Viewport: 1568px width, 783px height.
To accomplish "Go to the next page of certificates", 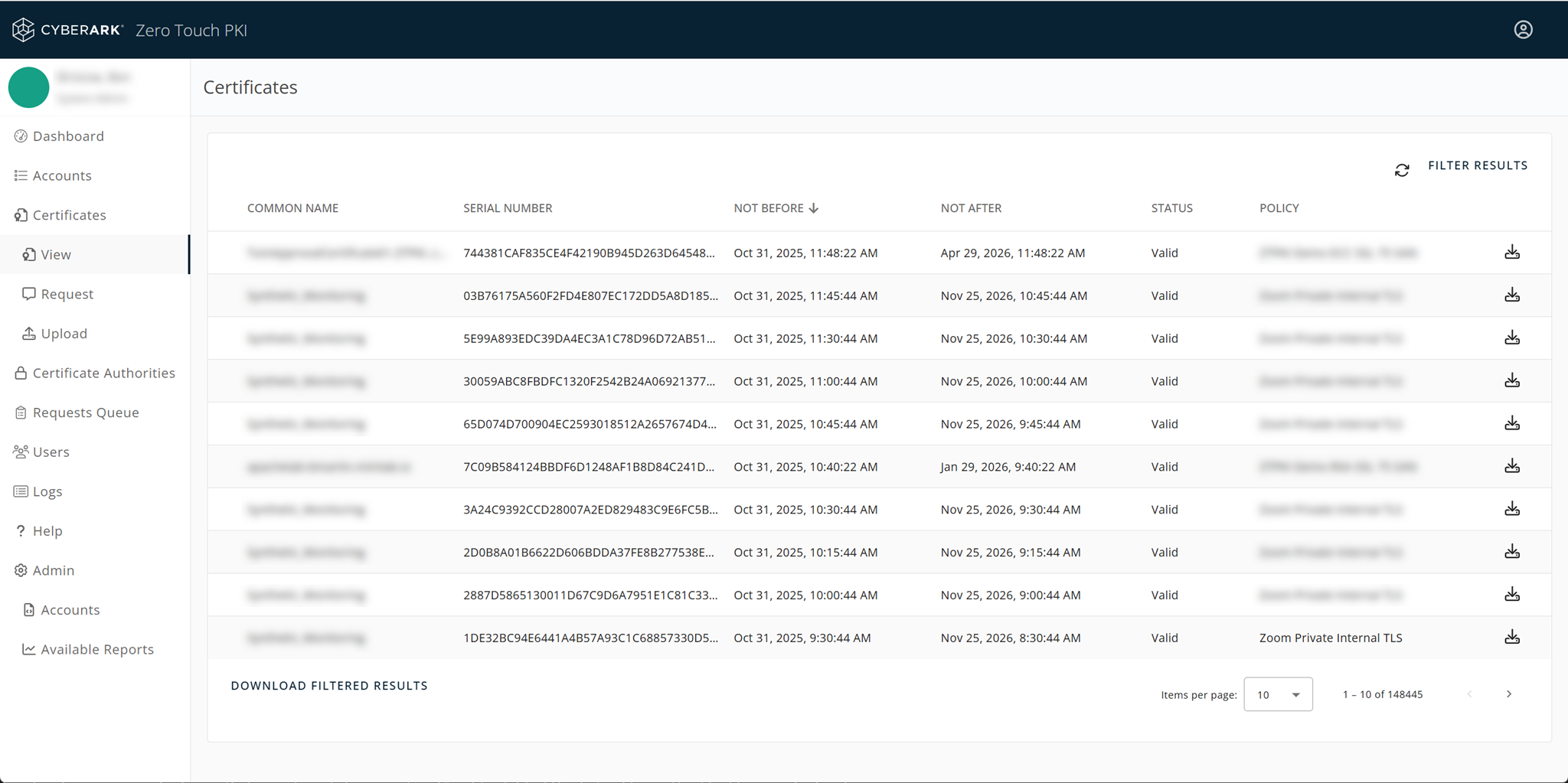I will pos(1509,694).
